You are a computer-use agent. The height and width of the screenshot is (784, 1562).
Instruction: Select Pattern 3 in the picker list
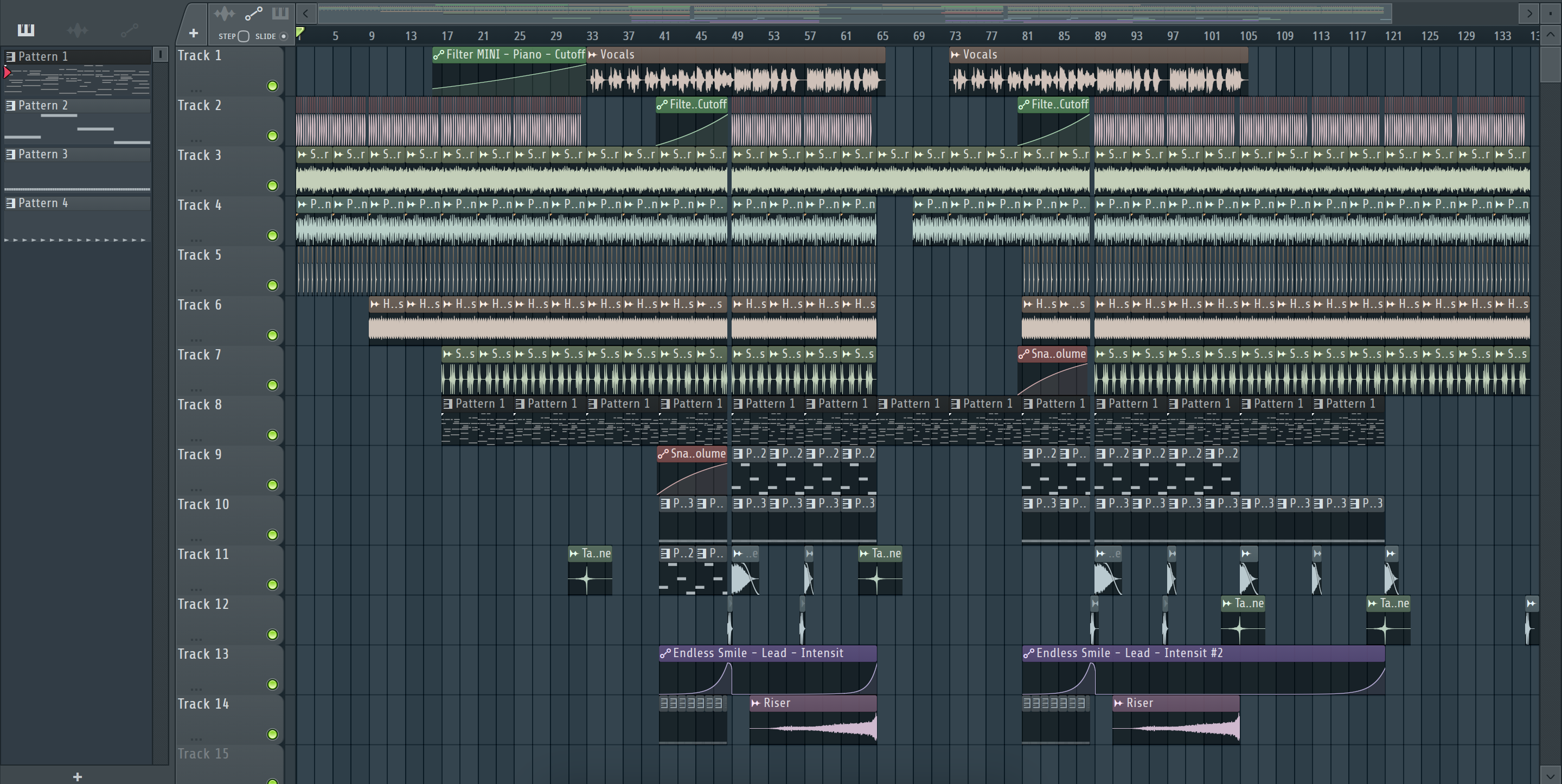click(x=77, y=154)
